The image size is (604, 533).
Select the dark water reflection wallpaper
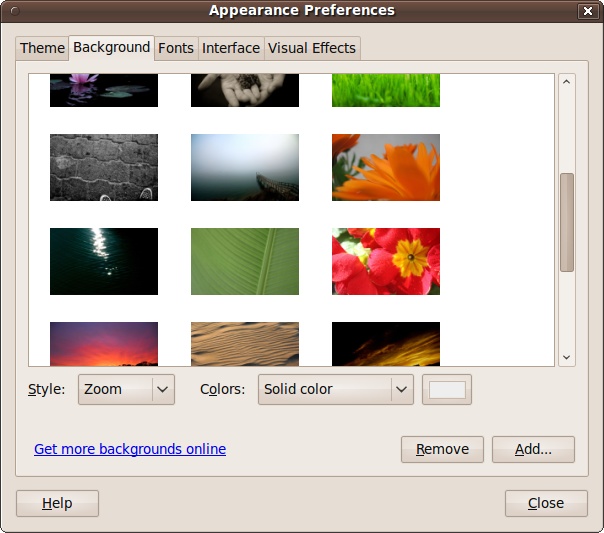point(104,261)
